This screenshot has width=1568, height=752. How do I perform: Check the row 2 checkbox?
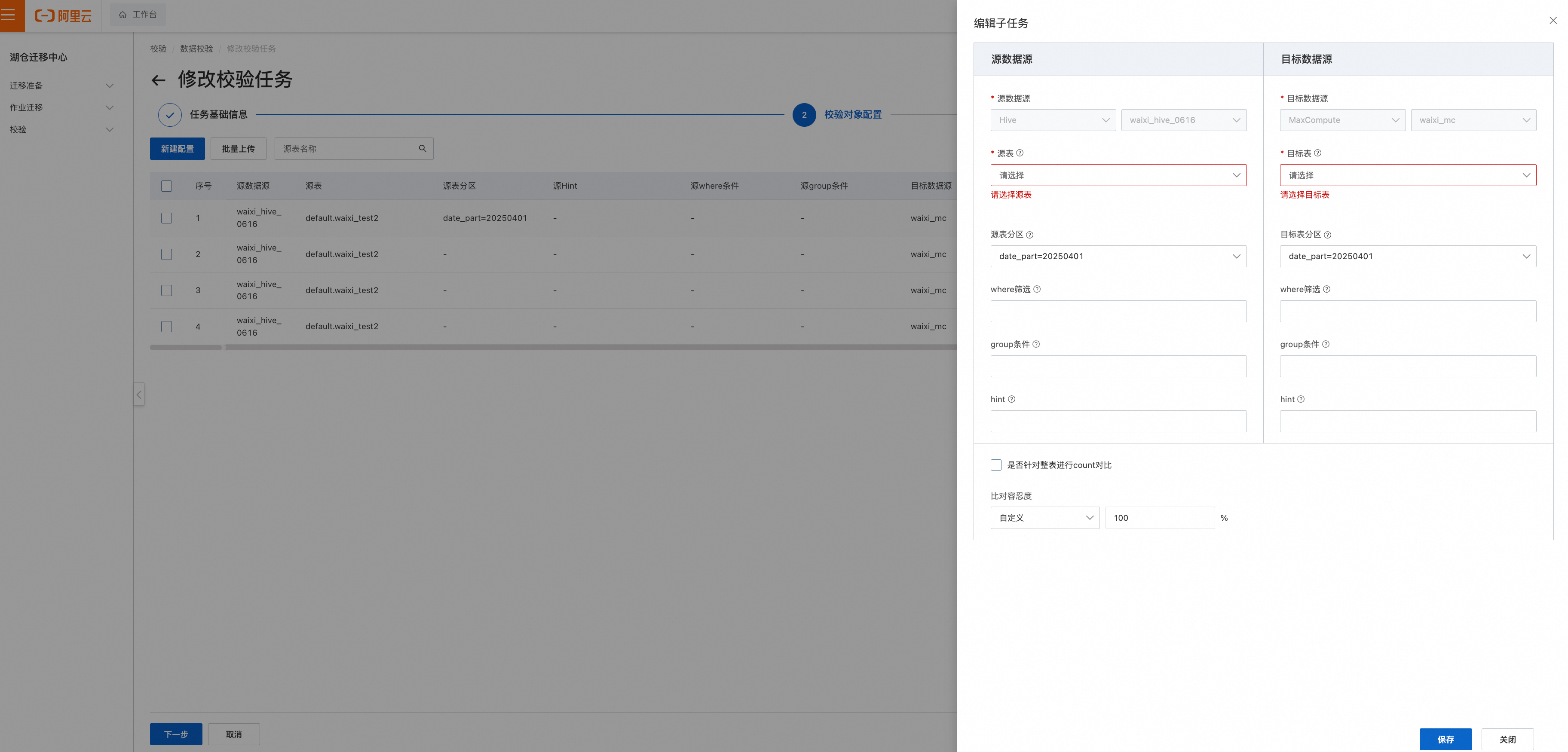pos(166,254)
